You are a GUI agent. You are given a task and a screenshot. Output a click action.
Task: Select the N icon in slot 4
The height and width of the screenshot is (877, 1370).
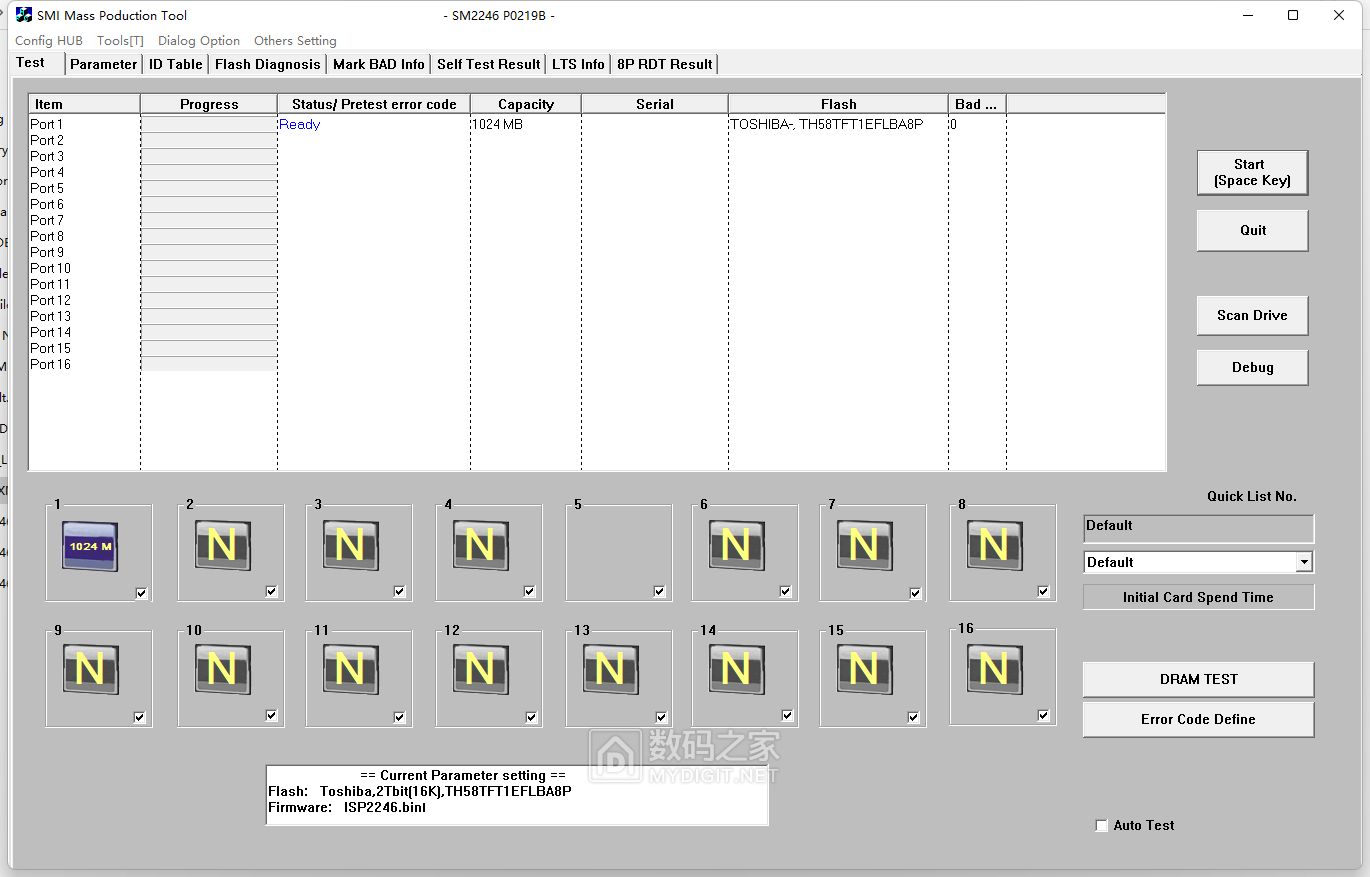[480, 546]
